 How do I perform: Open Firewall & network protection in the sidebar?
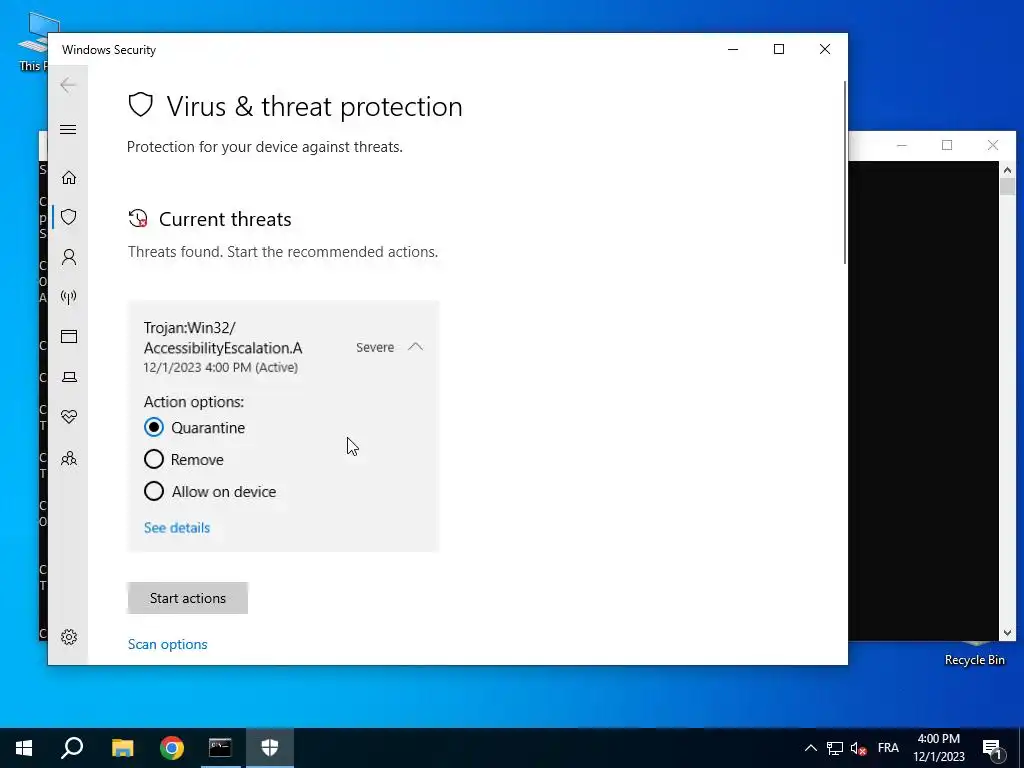pyautogui.click(x=69, y=297)
